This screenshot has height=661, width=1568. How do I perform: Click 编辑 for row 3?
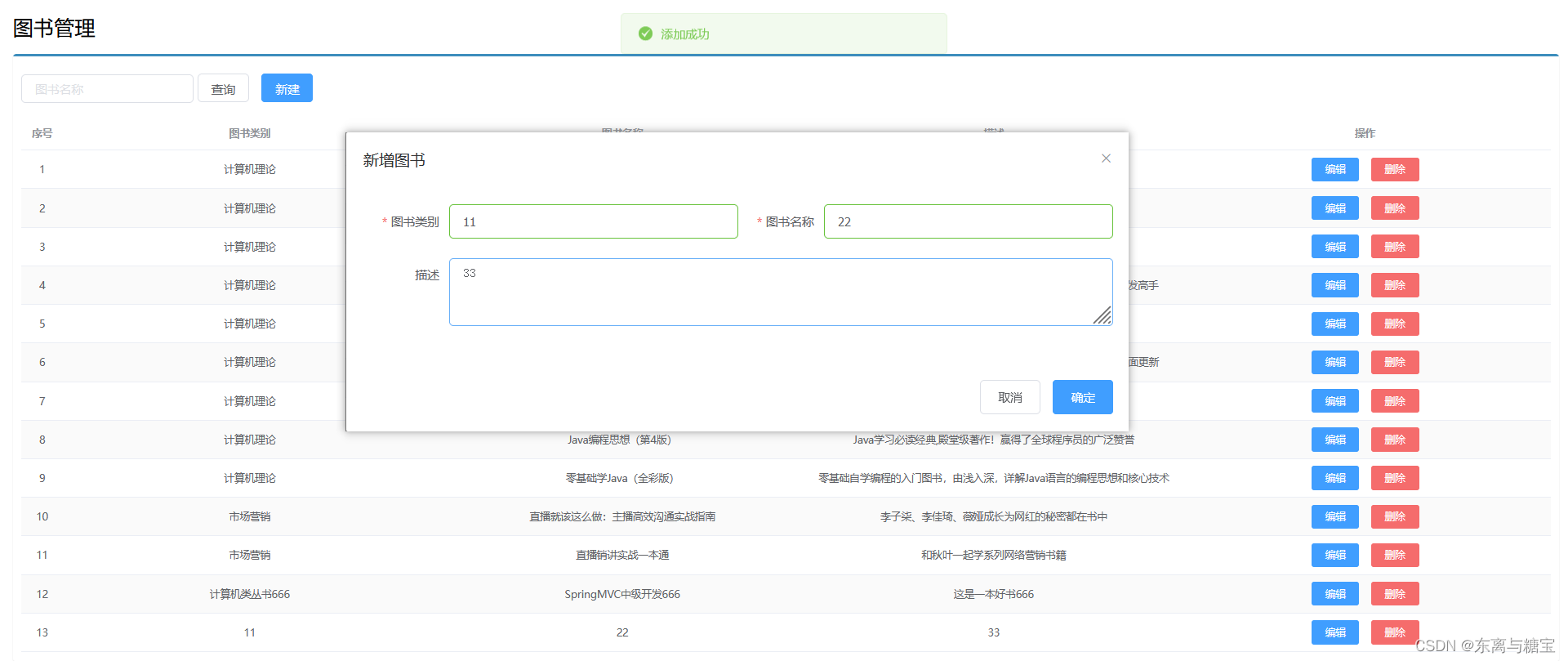click(1335, 247)
